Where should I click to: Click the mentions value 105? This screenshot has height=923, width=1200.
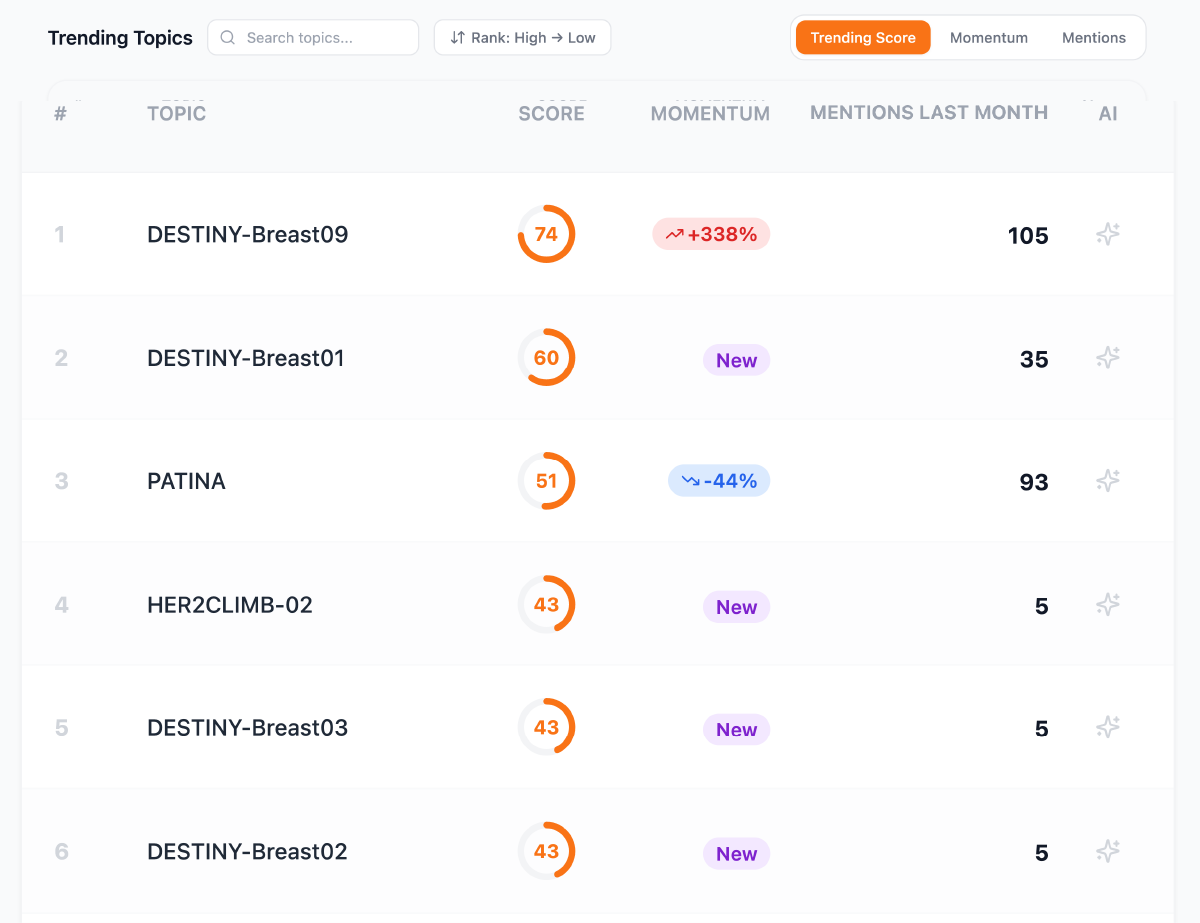[1028, 236]
